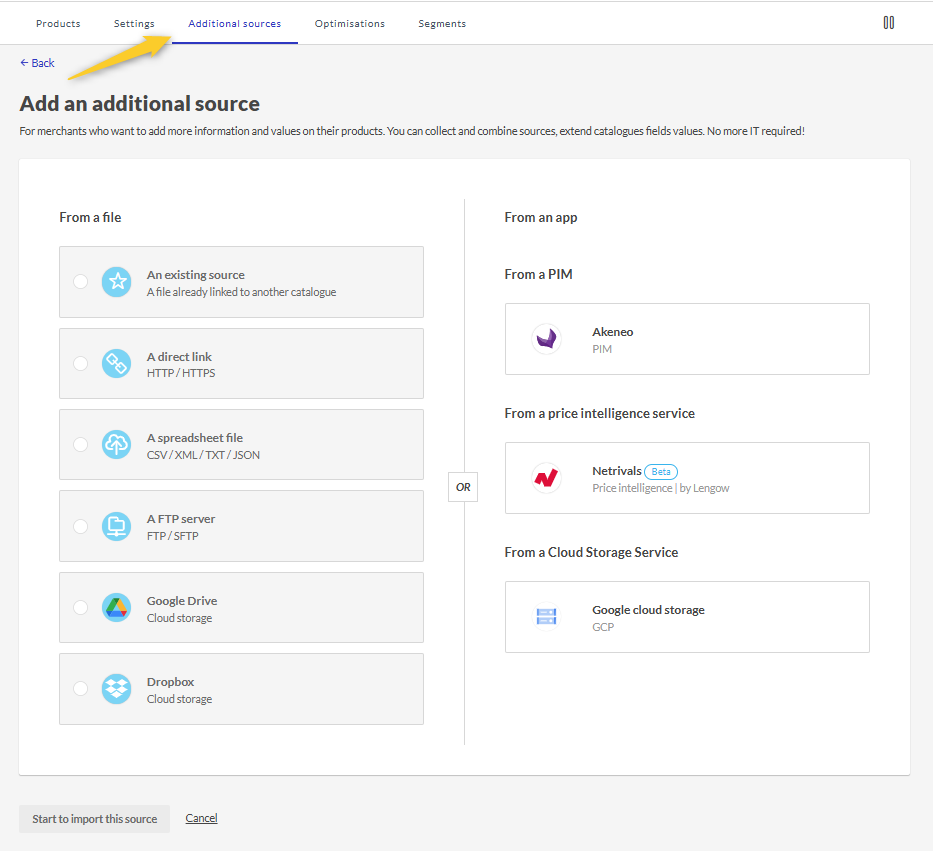
Task: Select the 'An existing source' radio button
Action: pyautogui.click(x=80, y=282)
